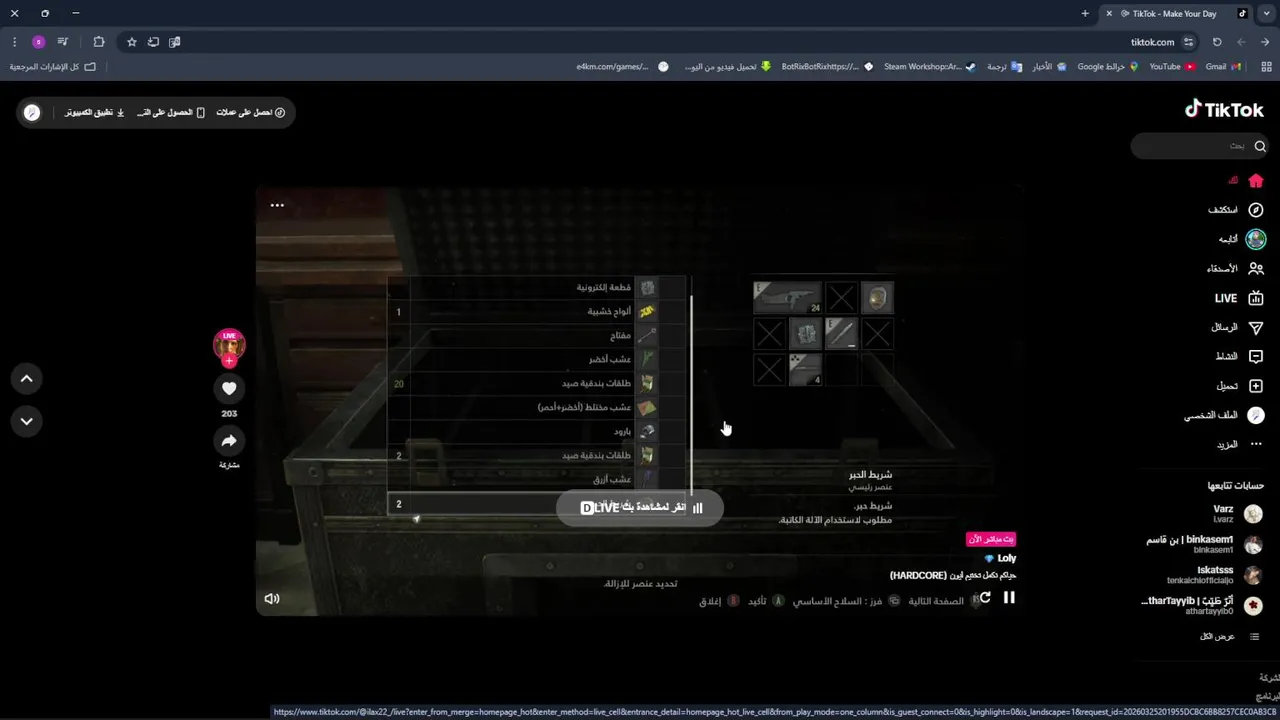Screen dimensions: 1280x720
Task: Open the TikTok home icon in sidebar
Action: pos(1256,181)
